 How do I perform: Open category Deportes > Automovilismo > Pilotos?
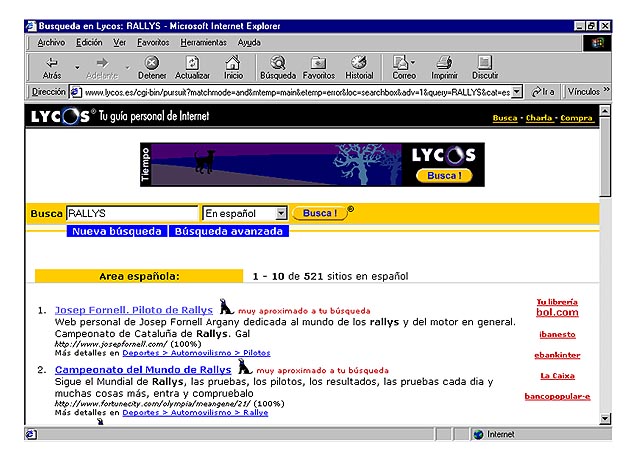pos(196,353)
